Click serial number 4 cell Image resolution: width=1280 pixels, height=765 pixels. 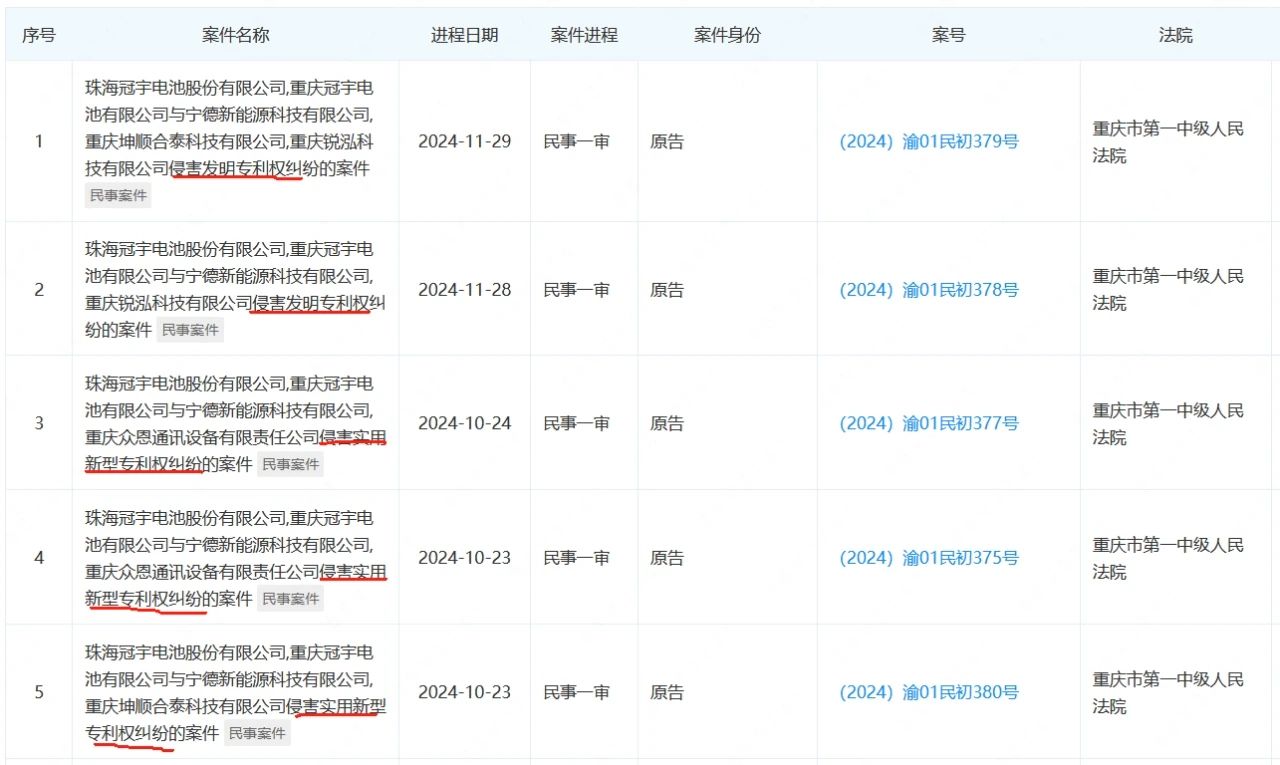[39, 558]
